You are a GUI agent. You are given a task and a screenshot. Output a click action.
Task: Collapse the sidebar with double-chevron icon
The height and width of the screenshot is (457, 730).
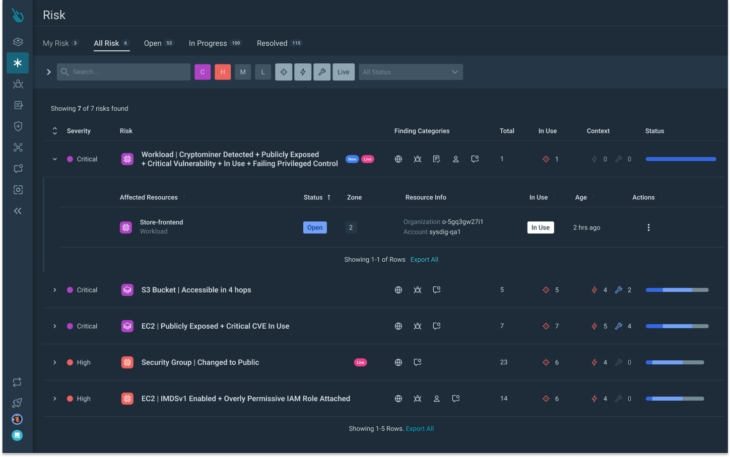[18, 211]
